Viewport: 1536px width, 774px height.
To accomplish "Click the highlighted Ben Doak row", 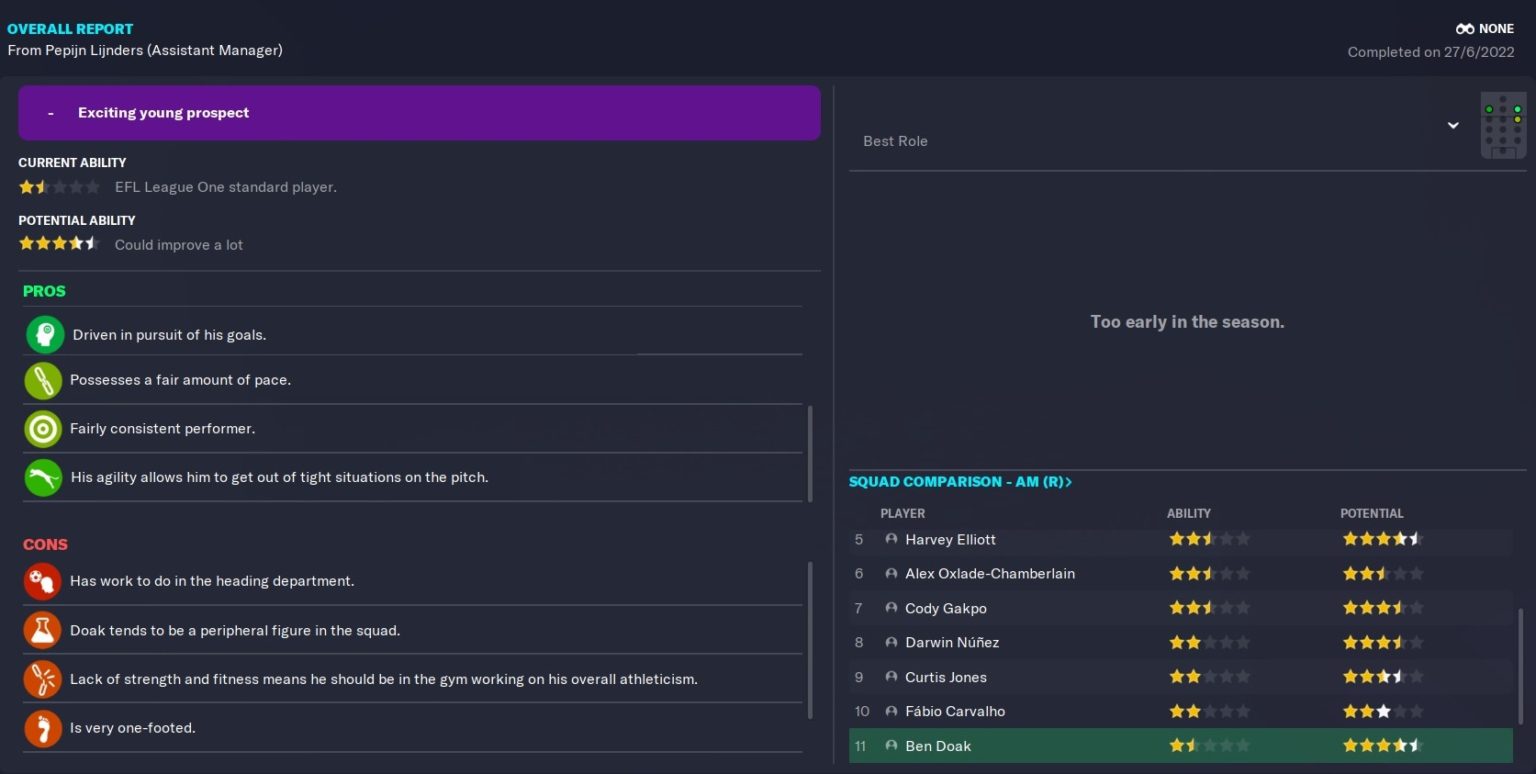I will click(x=1180, y=746).
